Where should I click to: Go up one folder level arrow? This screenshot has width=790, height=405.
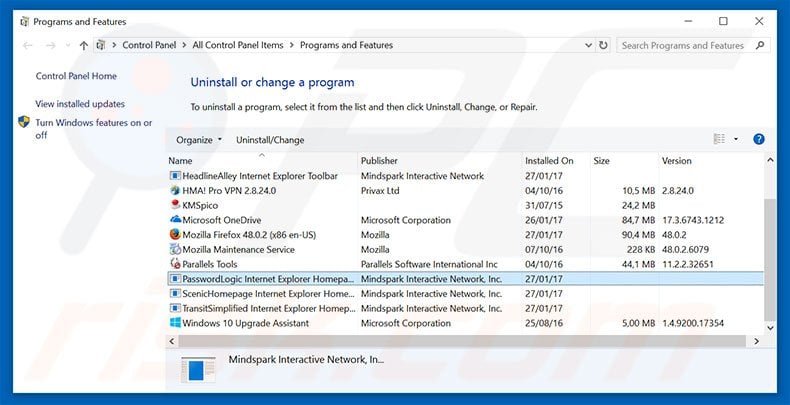(84, 45)
